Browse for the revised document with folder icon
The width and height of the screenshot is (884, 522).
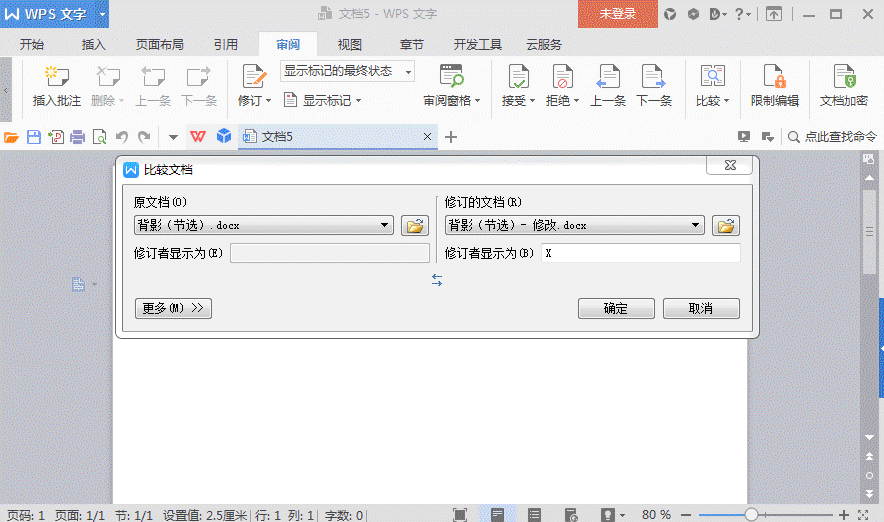[726, 226]
